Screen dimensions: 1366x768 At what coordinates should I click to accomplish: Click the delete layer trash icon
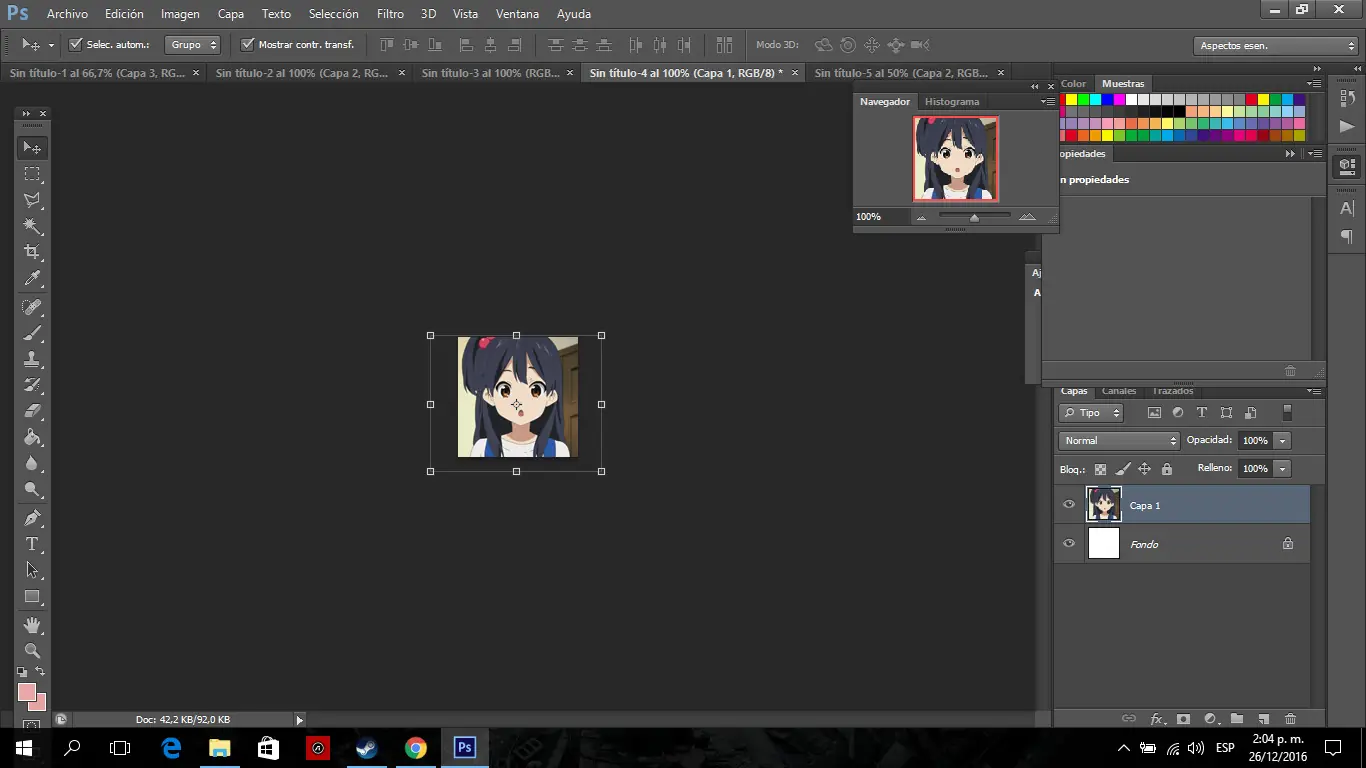pos(1290,718)
